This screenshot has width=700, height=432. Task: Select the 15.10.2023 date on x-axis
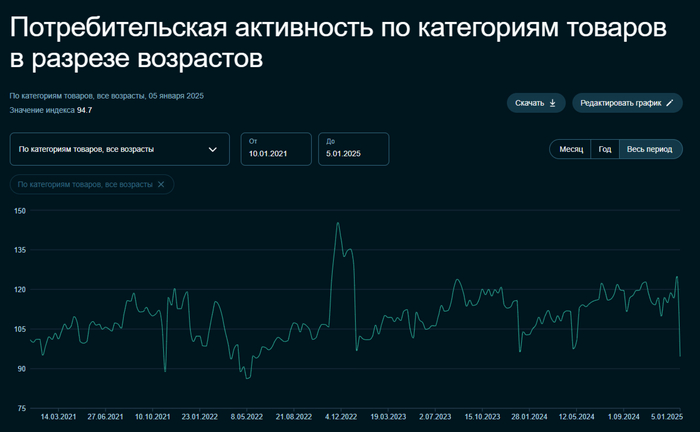click(x=482, y=416)
